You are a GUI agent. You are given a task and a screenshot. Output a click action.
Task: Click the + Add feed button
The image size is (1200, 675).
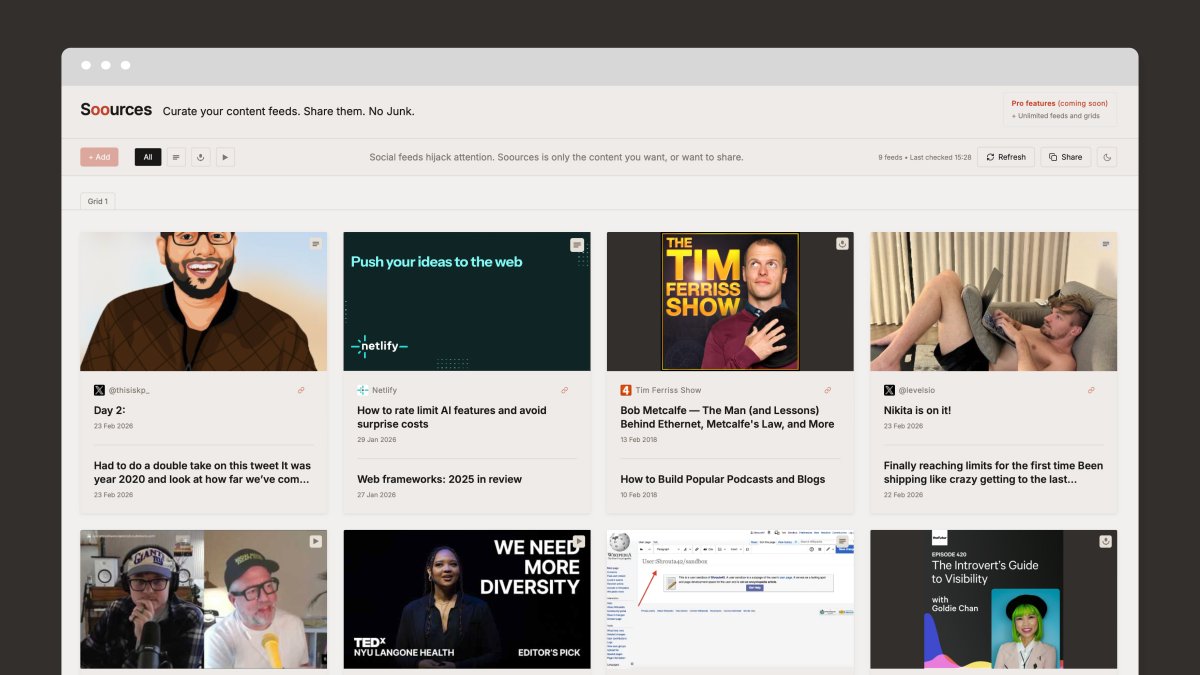(99, 157)
